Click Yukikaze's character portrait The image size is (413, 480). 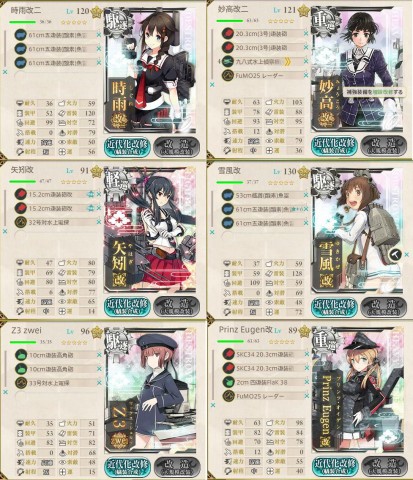tap(357, 231)
